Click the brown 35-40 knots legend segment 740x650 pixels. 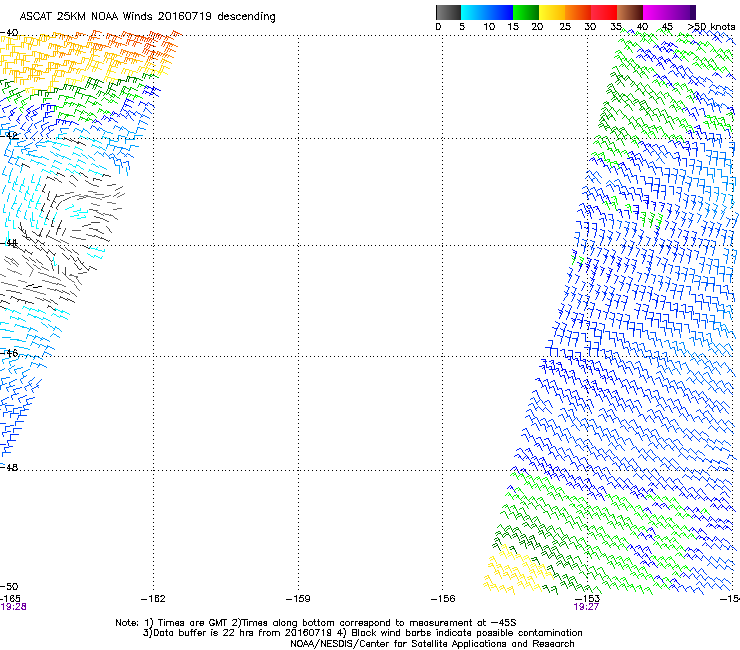pos(630,12)
